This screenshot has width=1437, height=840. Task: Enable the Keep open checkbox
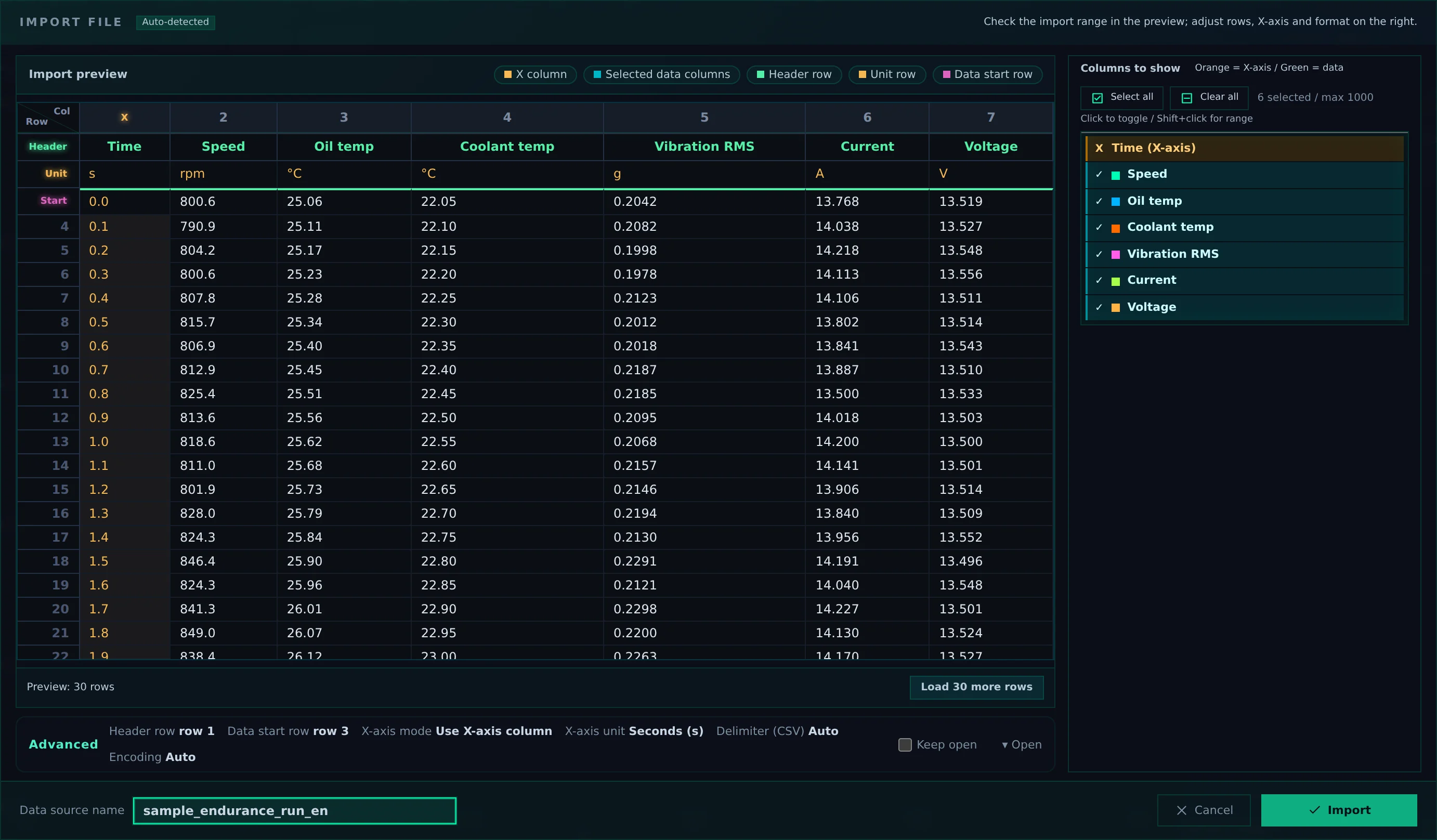click(905, 745)
